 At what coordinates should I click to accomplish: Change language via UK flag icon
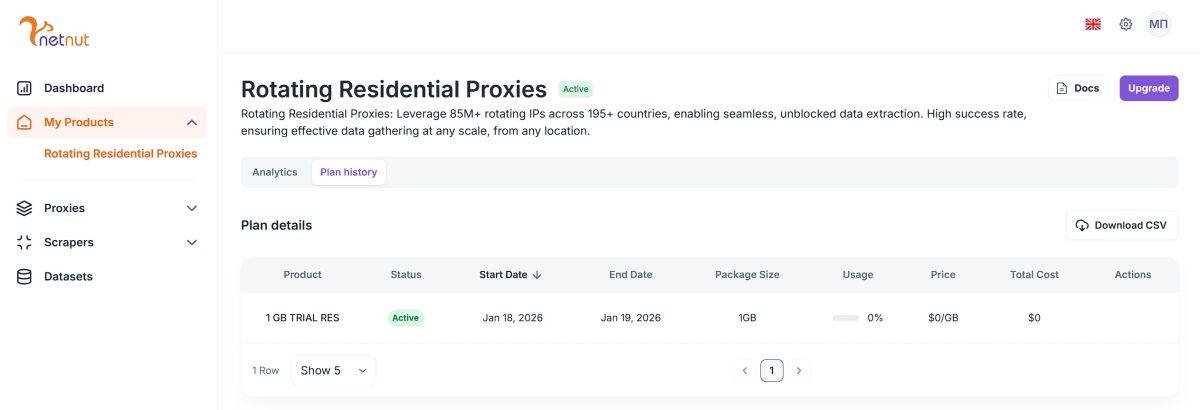click(1093, 24)
